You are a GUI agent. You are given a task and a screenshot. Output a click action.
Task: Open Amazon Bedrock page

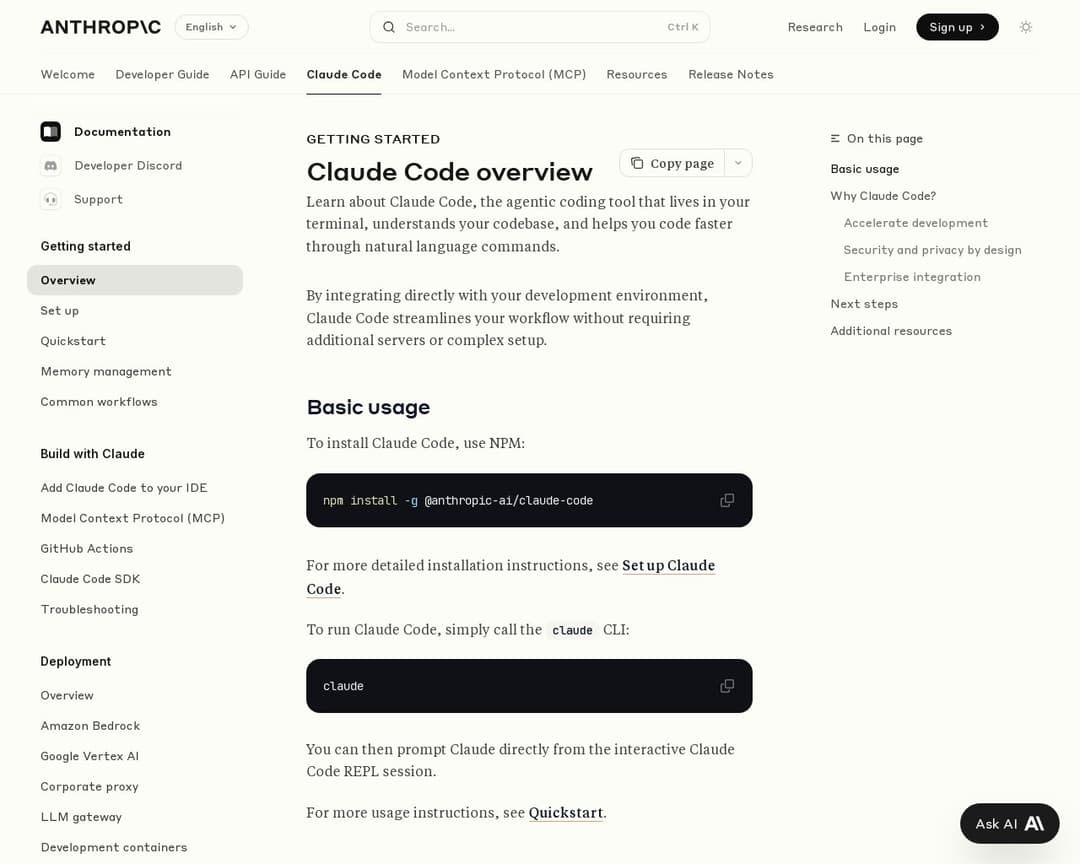(x=90, y=726)
